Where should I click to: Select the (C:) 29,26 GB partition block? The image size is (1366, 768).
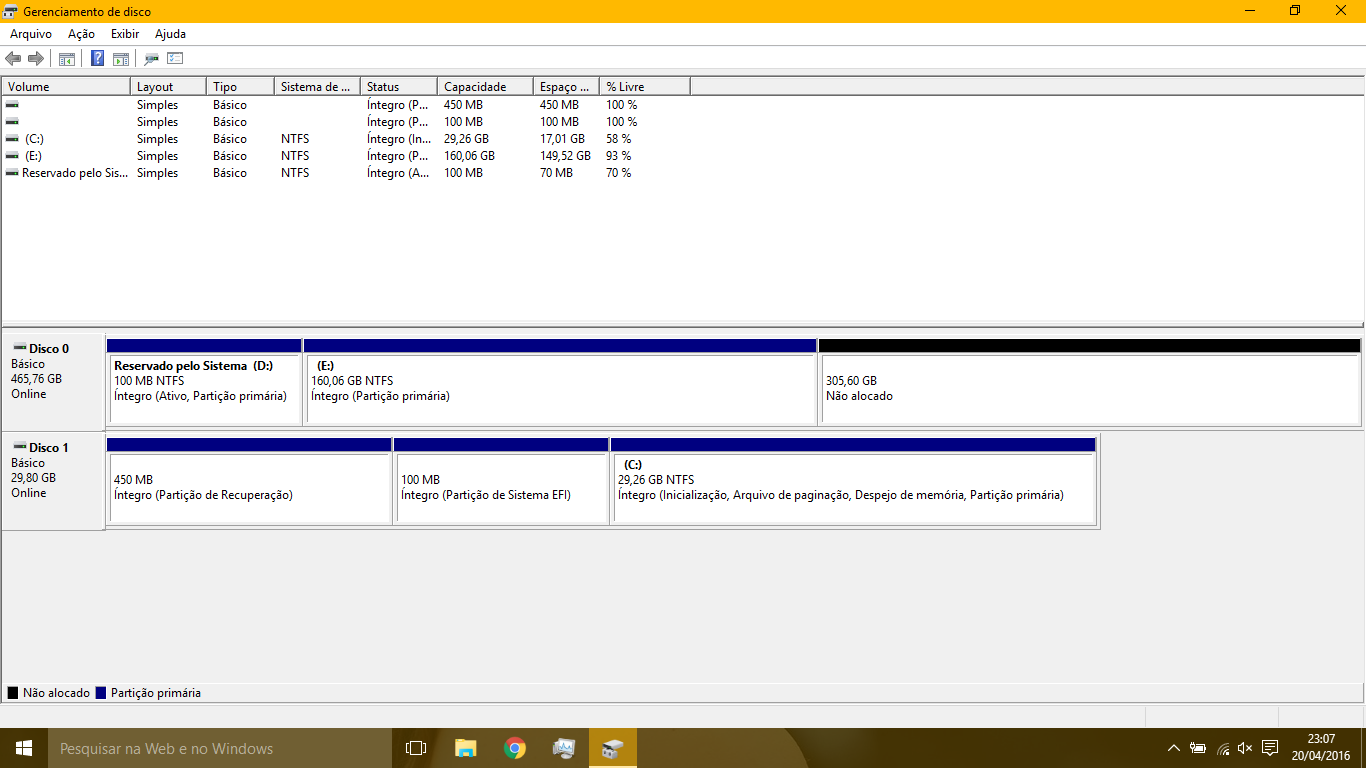tap(853, 480)
